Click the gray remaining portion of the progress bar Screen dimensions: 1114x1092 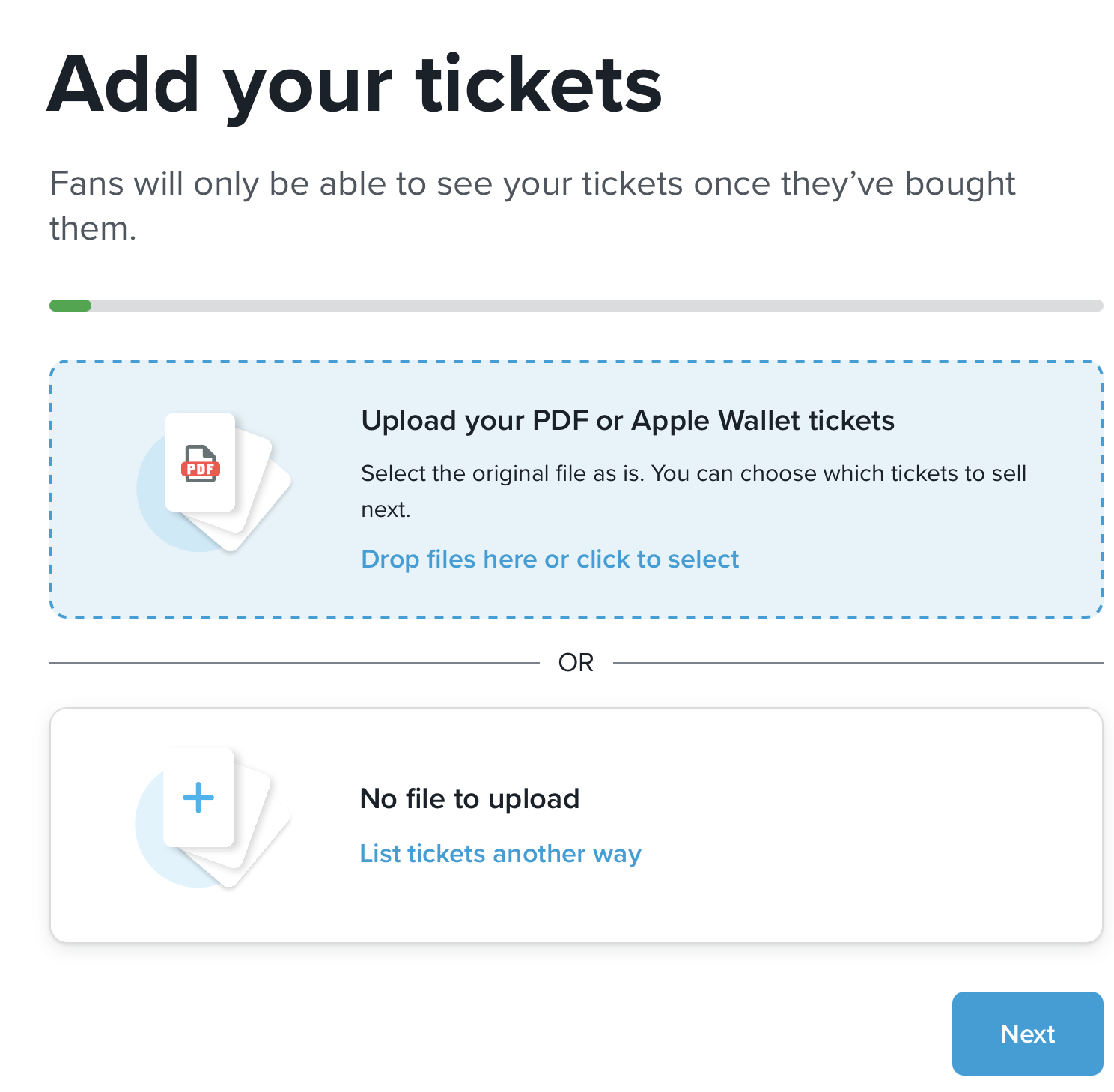click(599, 306)
